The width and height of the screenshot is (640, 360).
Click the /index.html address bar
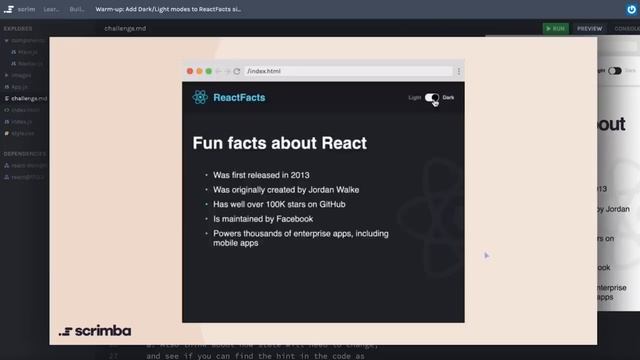point(349,71)
